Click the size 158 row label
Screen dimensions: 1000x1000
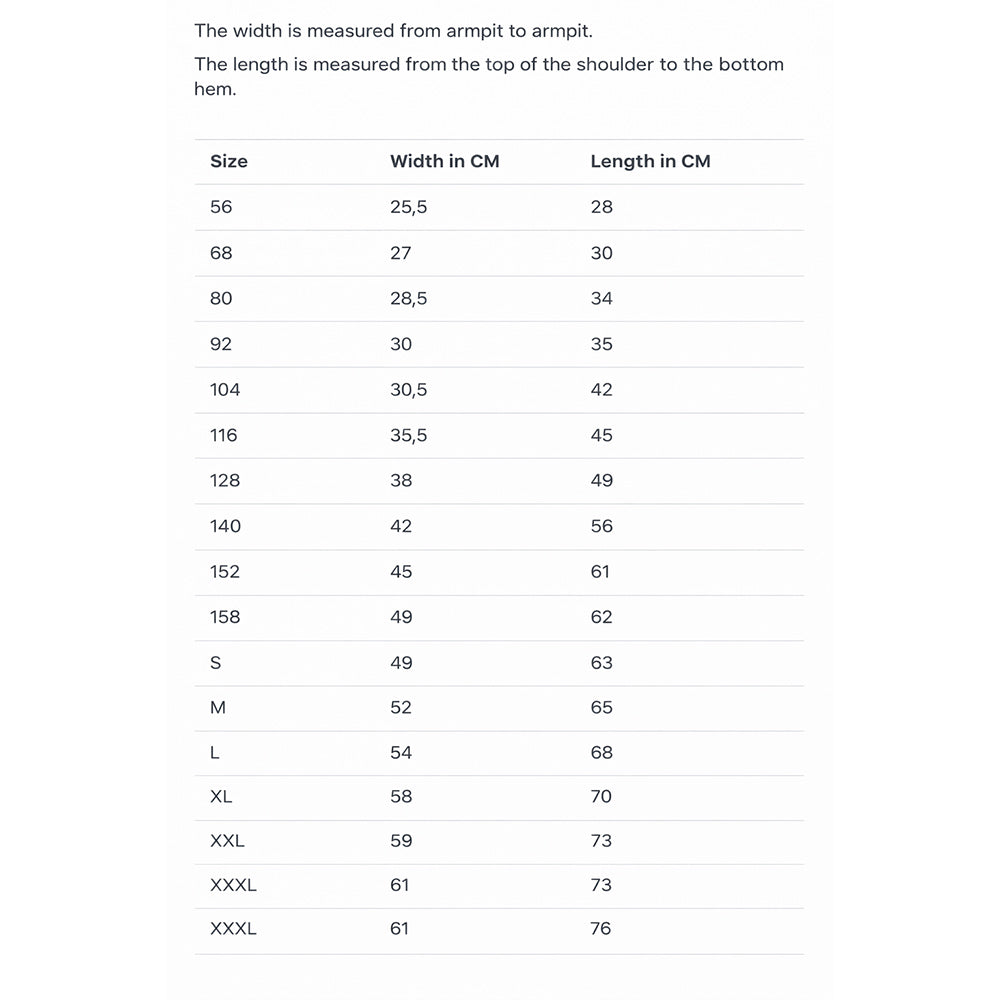(x=225, y=617)
